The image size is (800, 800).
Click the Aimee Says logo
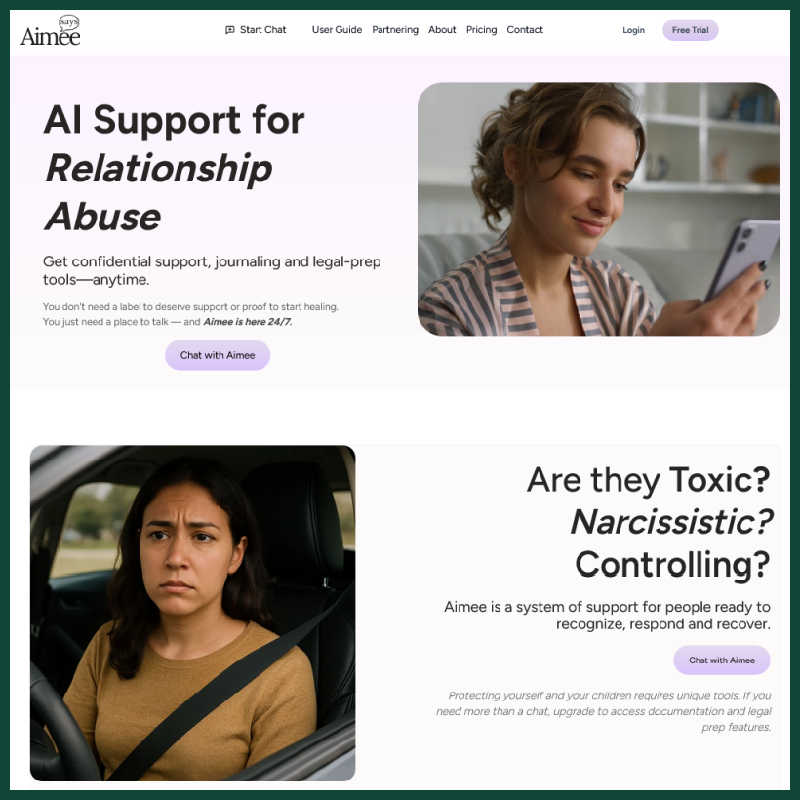[50, 31]
